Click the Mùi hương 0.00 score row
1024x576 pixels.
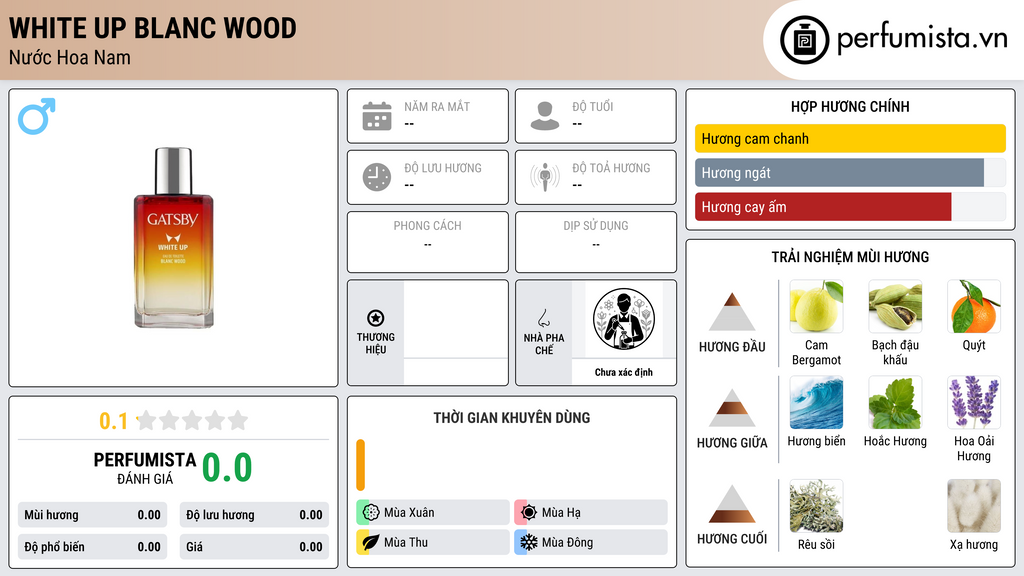[x=92, y=515]
